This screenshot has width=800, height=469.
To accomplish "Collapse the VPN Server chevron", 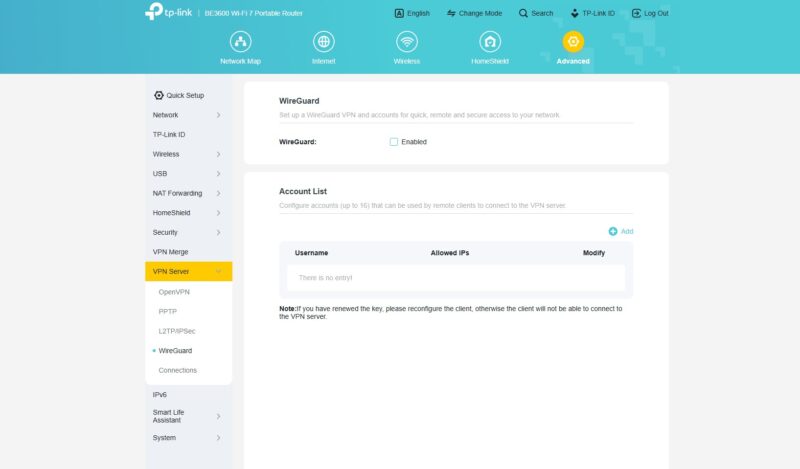I will [x=218, y=271].
